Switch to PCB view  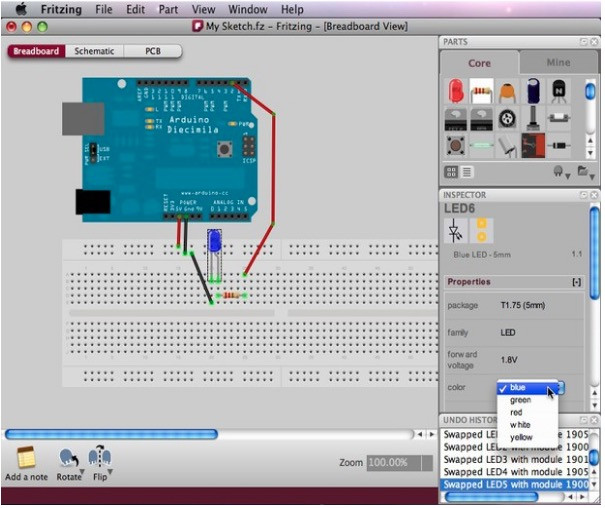point(153,51)
